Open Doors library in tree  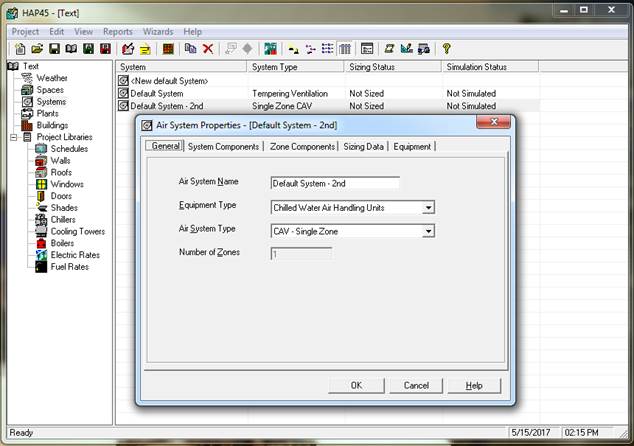tap(61, 196)
